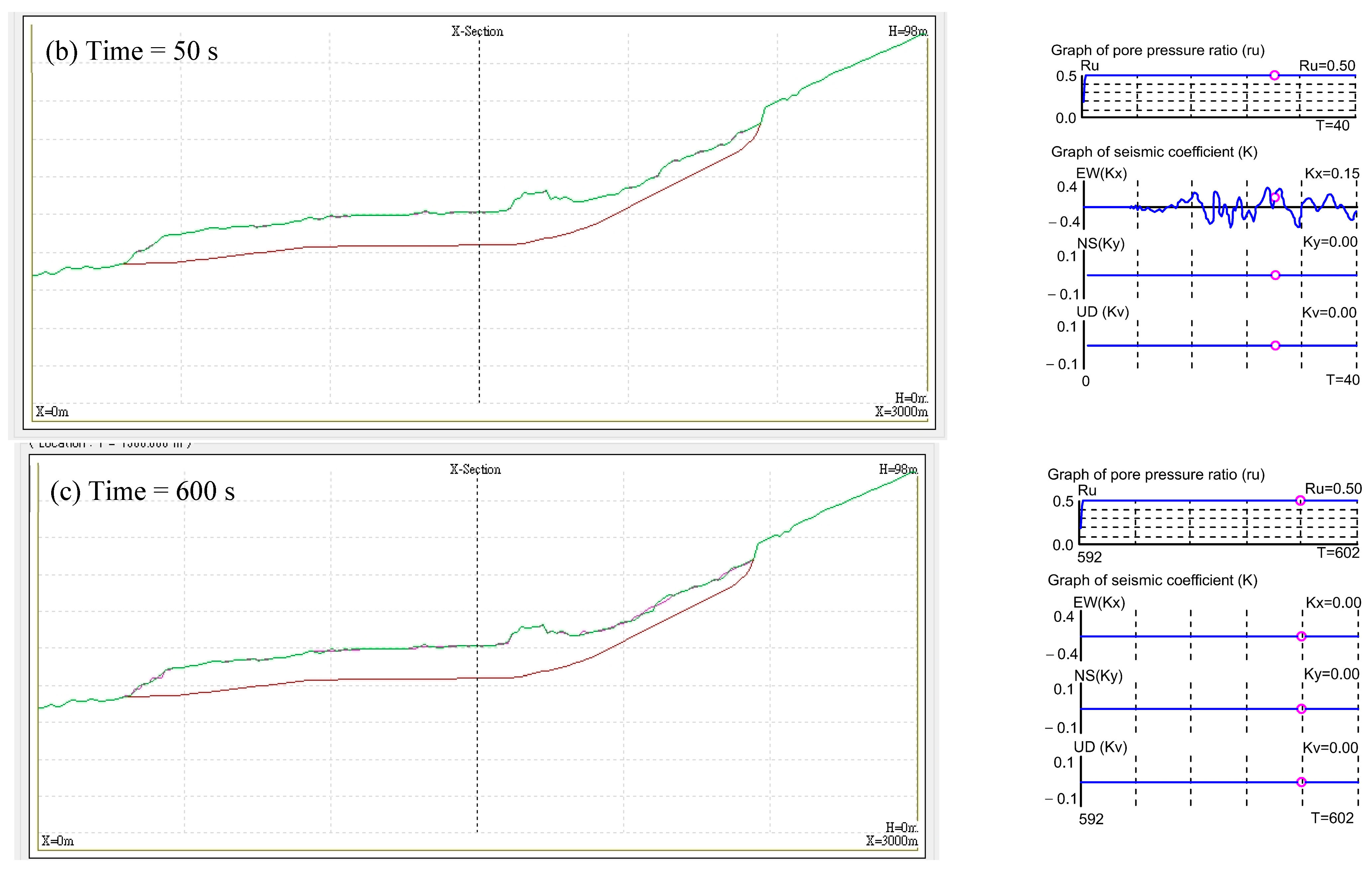Click the Ru=0.50 readout in top graph
The height and width of the screenshot is (870, 1372).
click(x=1327, y=65)
